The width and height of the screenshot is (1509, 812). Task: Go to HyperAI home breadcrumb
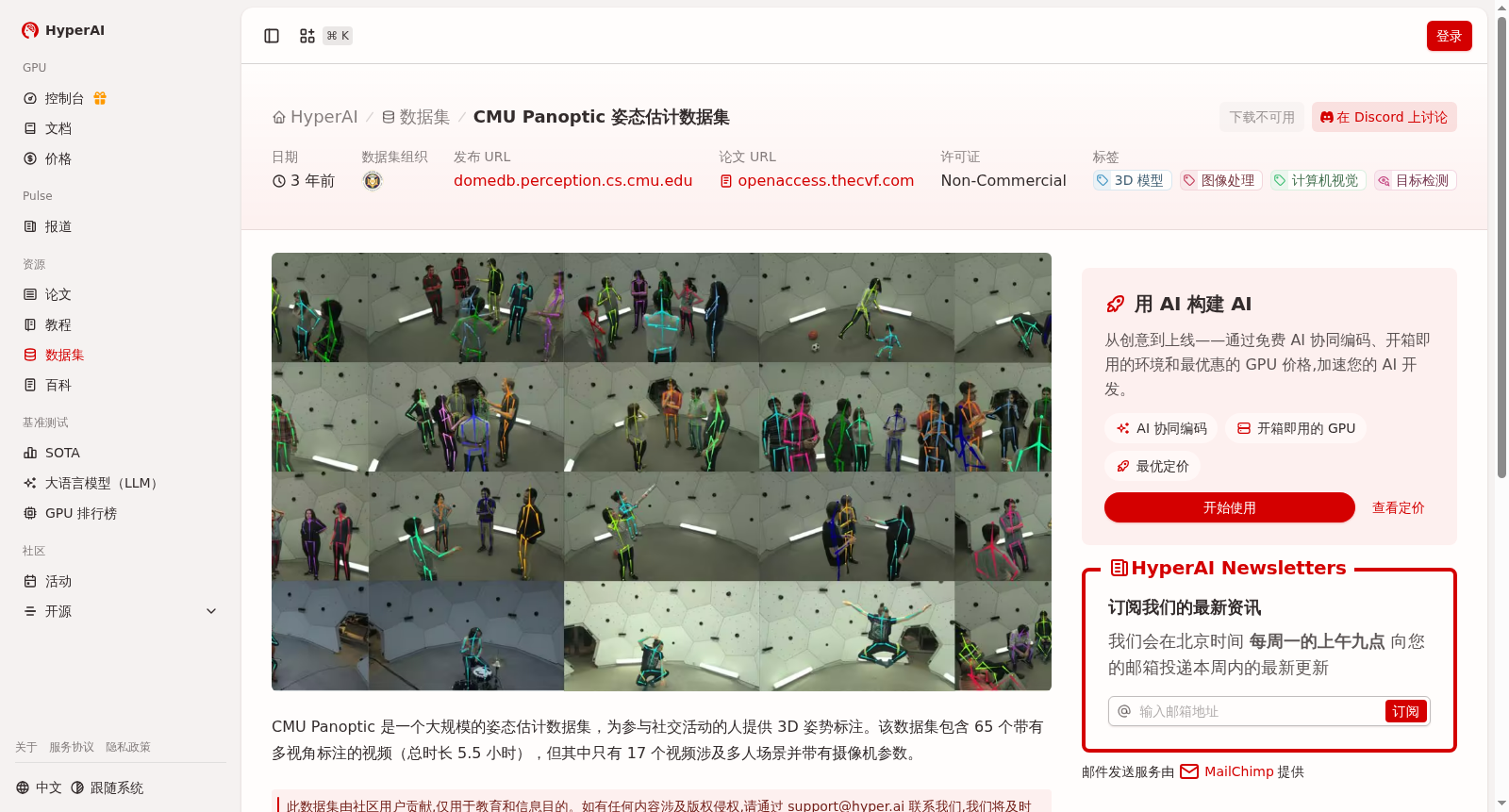315,117
